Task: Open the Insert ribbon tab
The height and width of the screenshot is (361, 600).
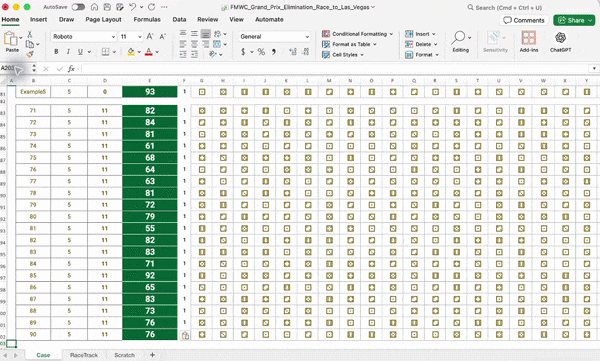Action: [38, 20]
